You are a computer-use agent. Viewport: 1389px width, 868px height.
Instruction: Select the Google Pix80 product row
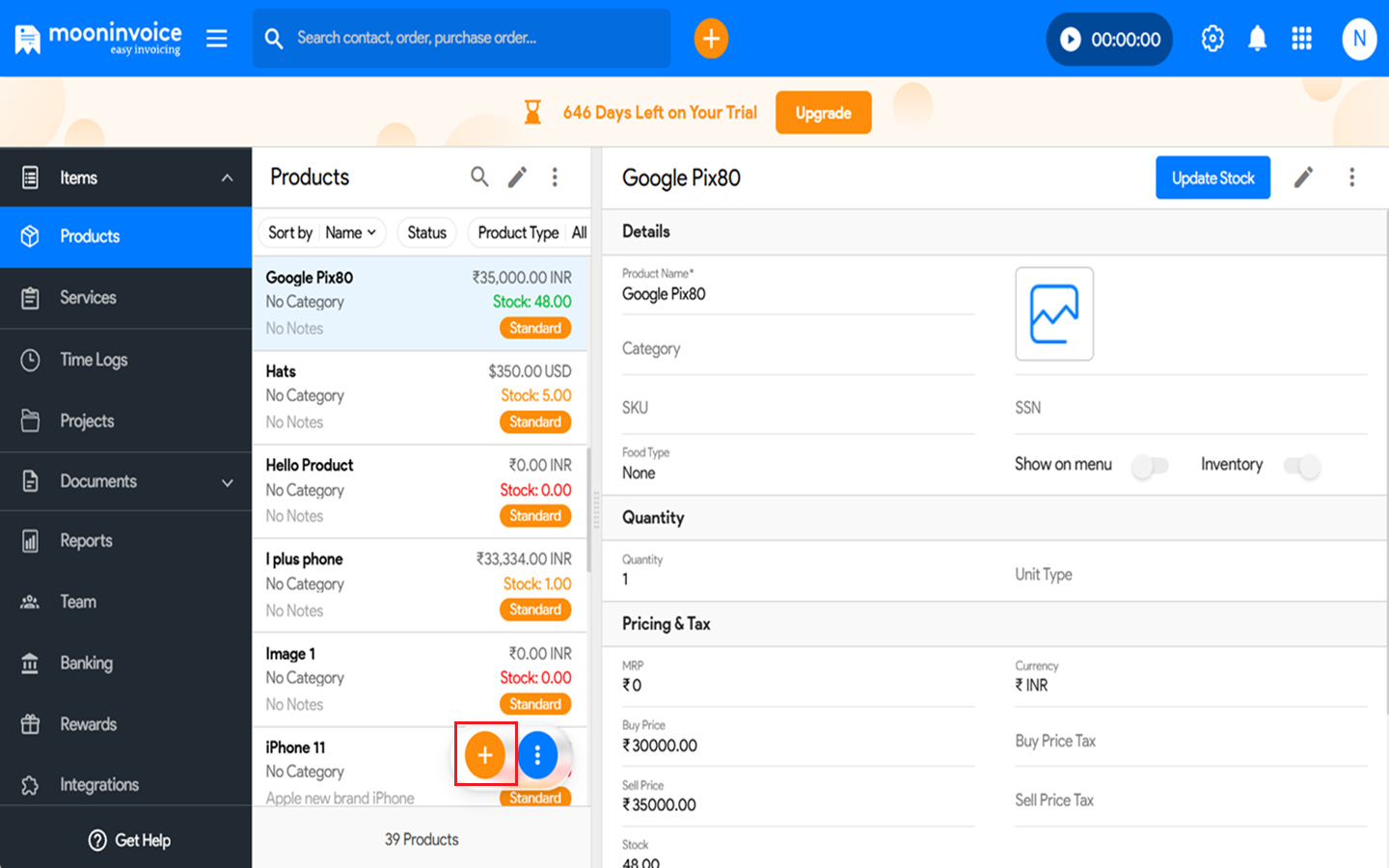point(420,303)
